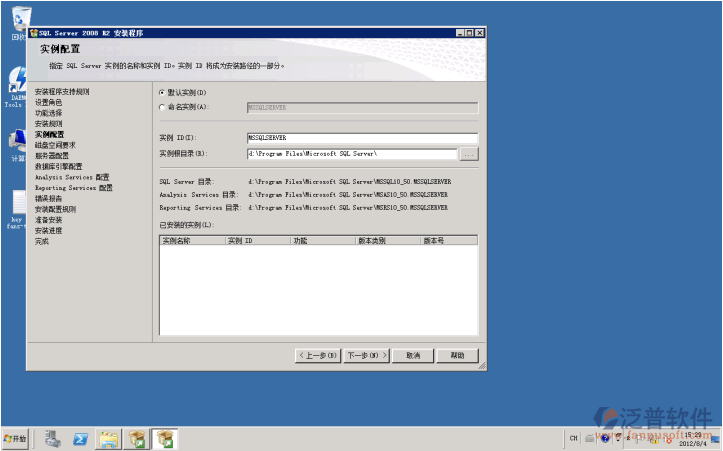Click the browse (...) button for root directory
This screenshot has width=723, height=451.
click(469, 154)
